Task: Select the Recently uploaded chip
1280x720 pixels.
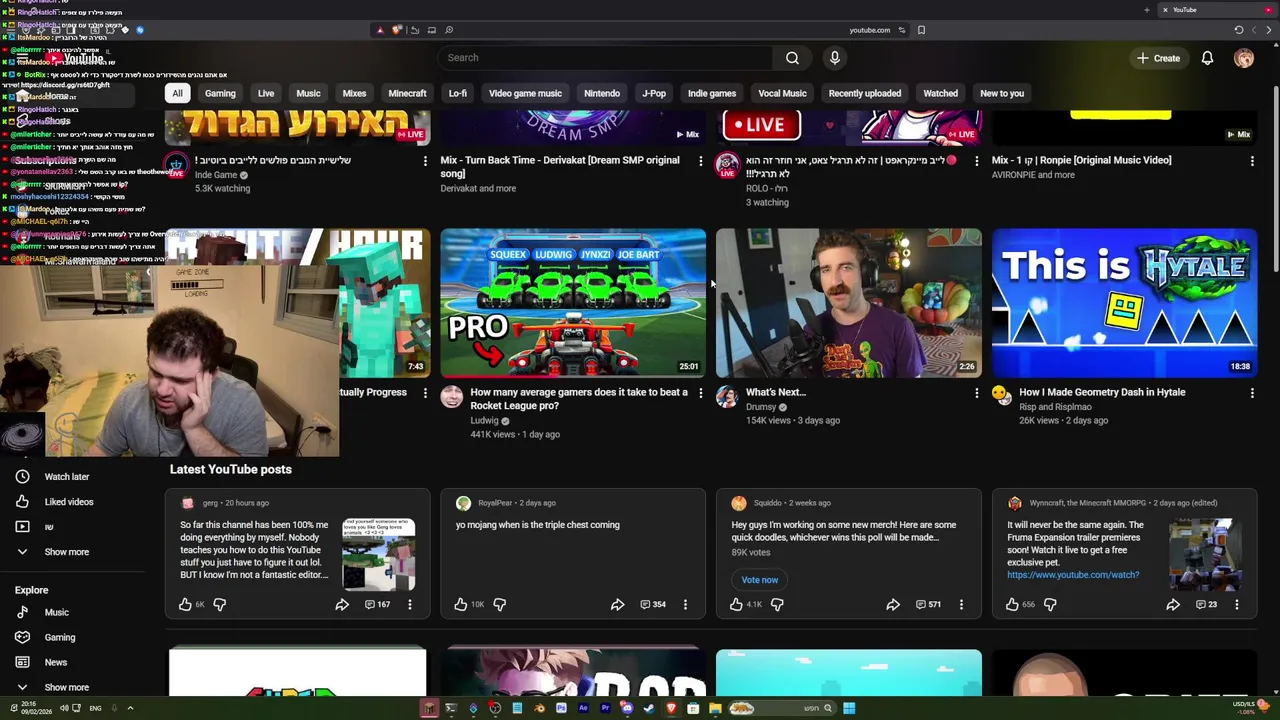Action: 865,93
